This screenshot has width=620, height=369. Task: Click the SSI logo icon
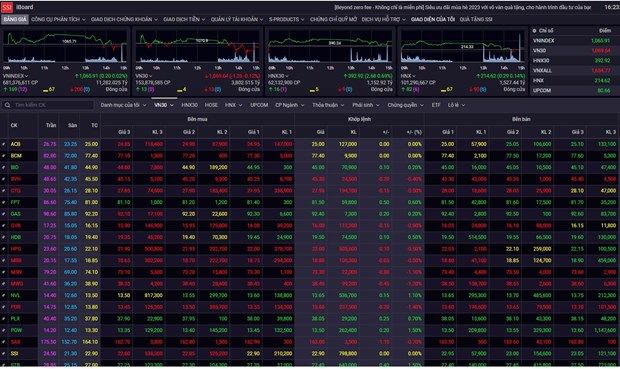[7, 7]
